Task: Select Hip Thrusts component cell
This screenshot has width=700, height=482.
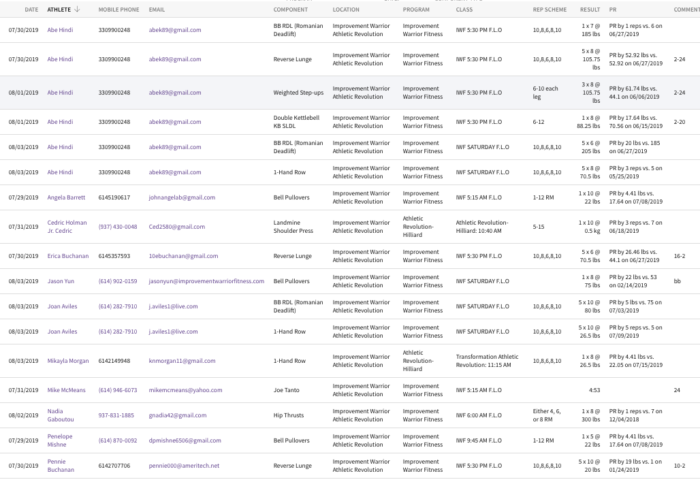Action: (x=288, y=416)
